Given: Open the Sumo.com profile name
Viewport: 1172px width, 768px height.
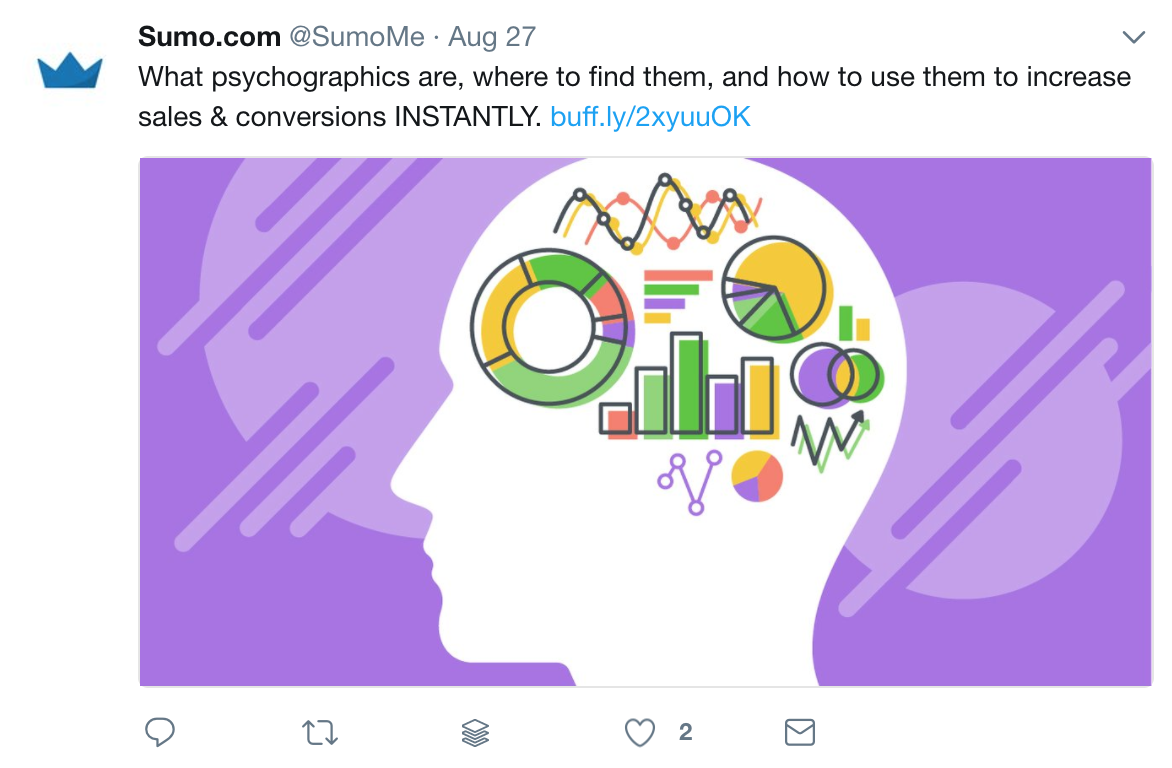Looking at the screenshot, I should (209, 36).
